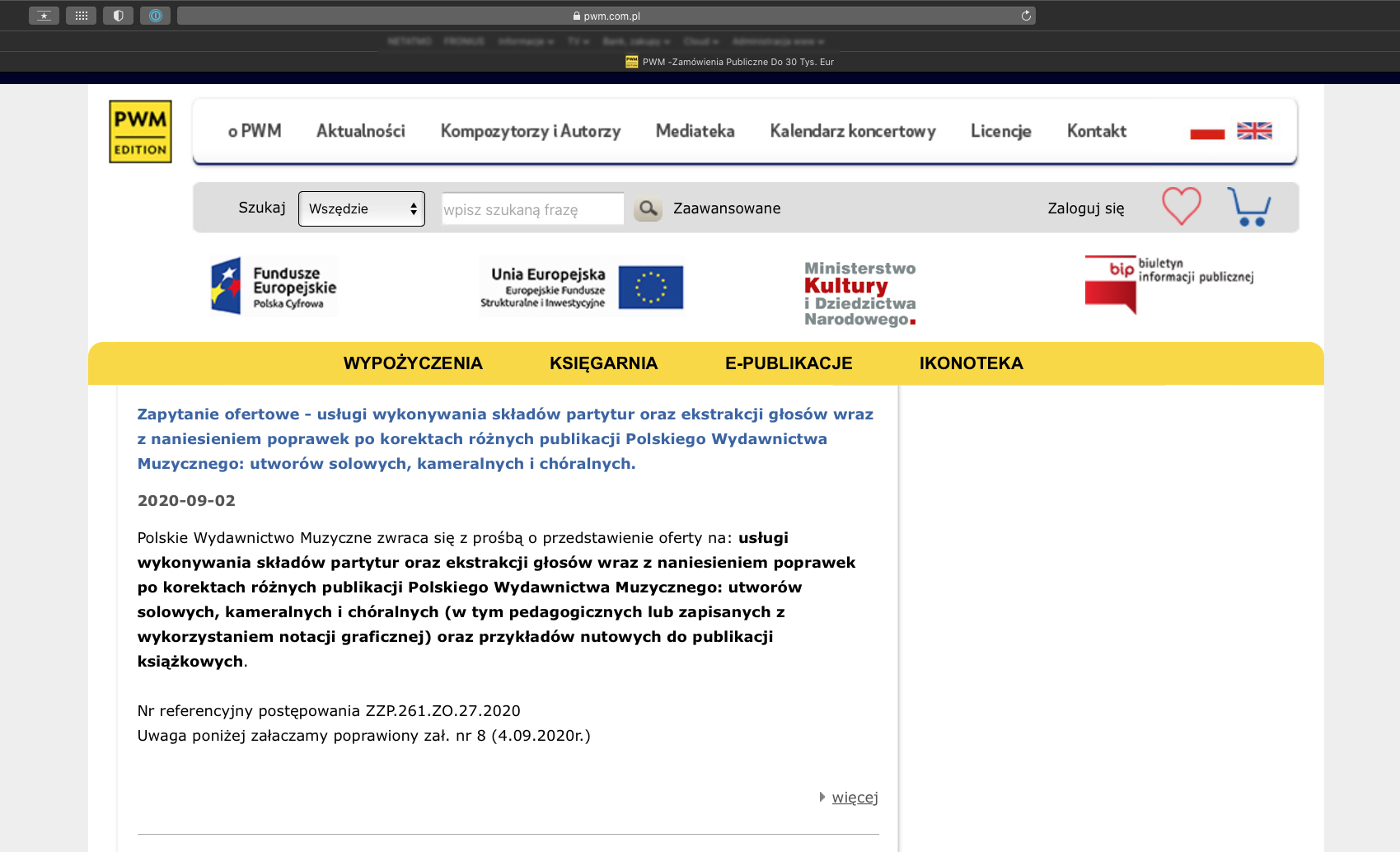Switch to the WYPOŻYCZENIA tab
Viewport: 1400px width, 852px height.
coord(413,363)
